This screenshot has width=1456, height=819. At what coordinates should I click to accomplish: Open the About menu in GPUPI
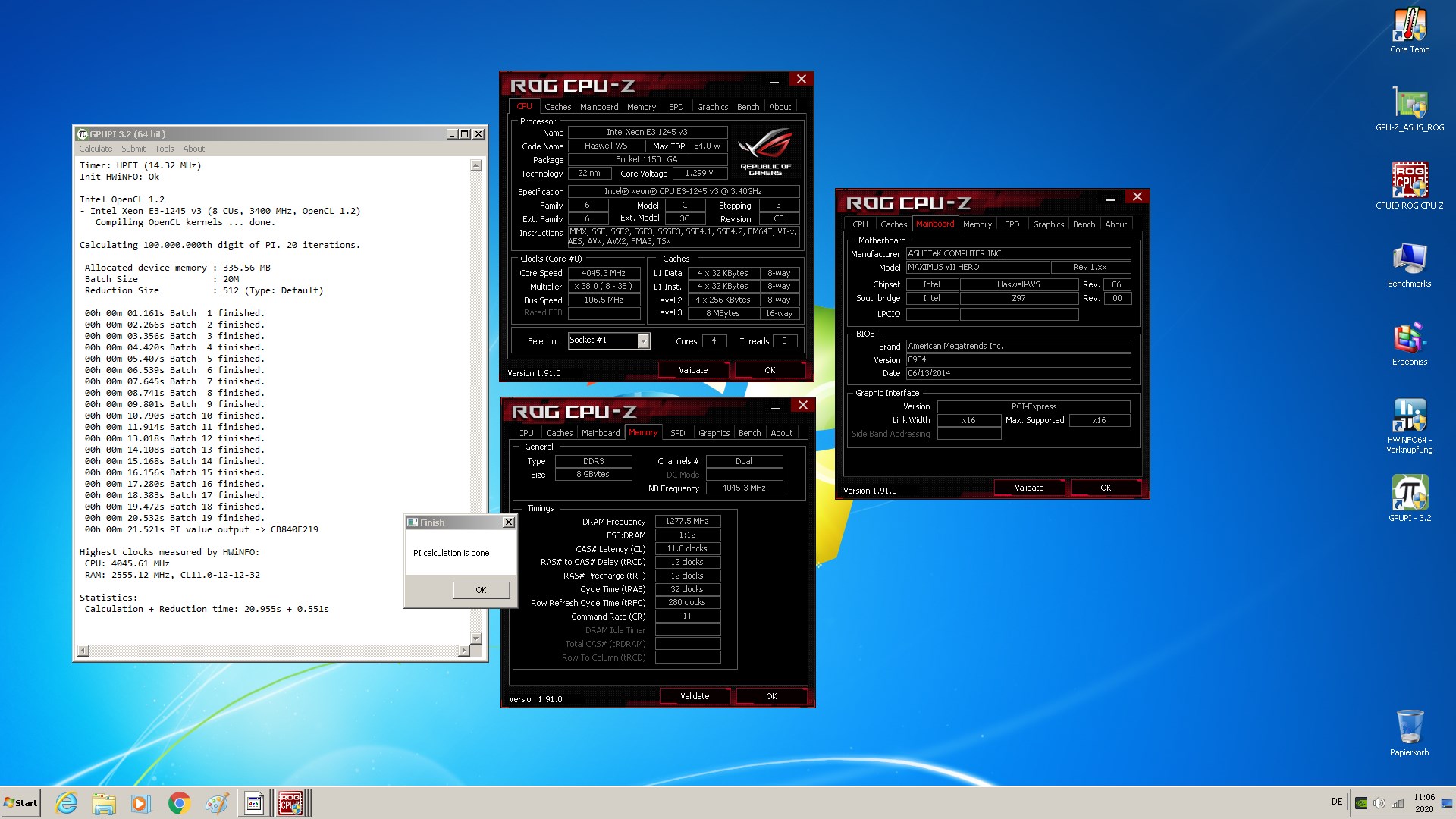coord(193,149)
